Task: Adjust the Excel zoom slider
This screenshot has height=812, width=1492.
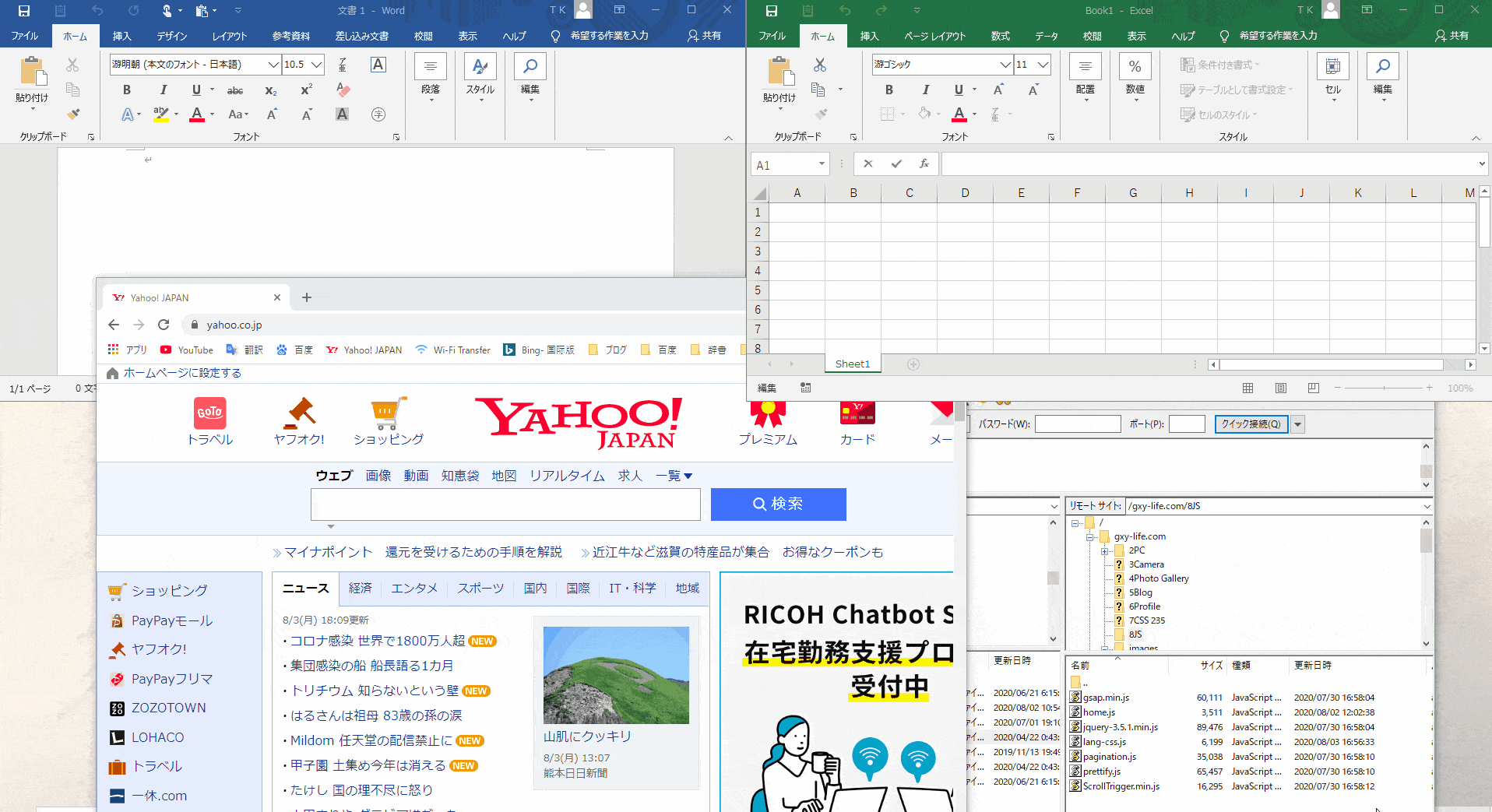Action: pyautogui.click(x=1384, y=388)
